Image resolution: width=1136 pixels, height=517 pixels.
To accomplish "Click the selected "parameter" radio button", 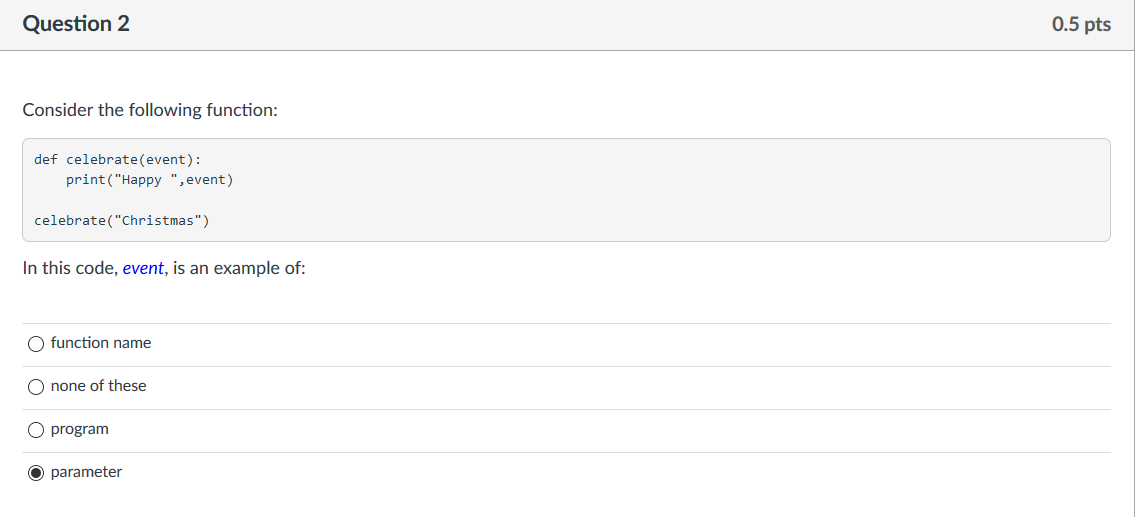I will [36, 474].
